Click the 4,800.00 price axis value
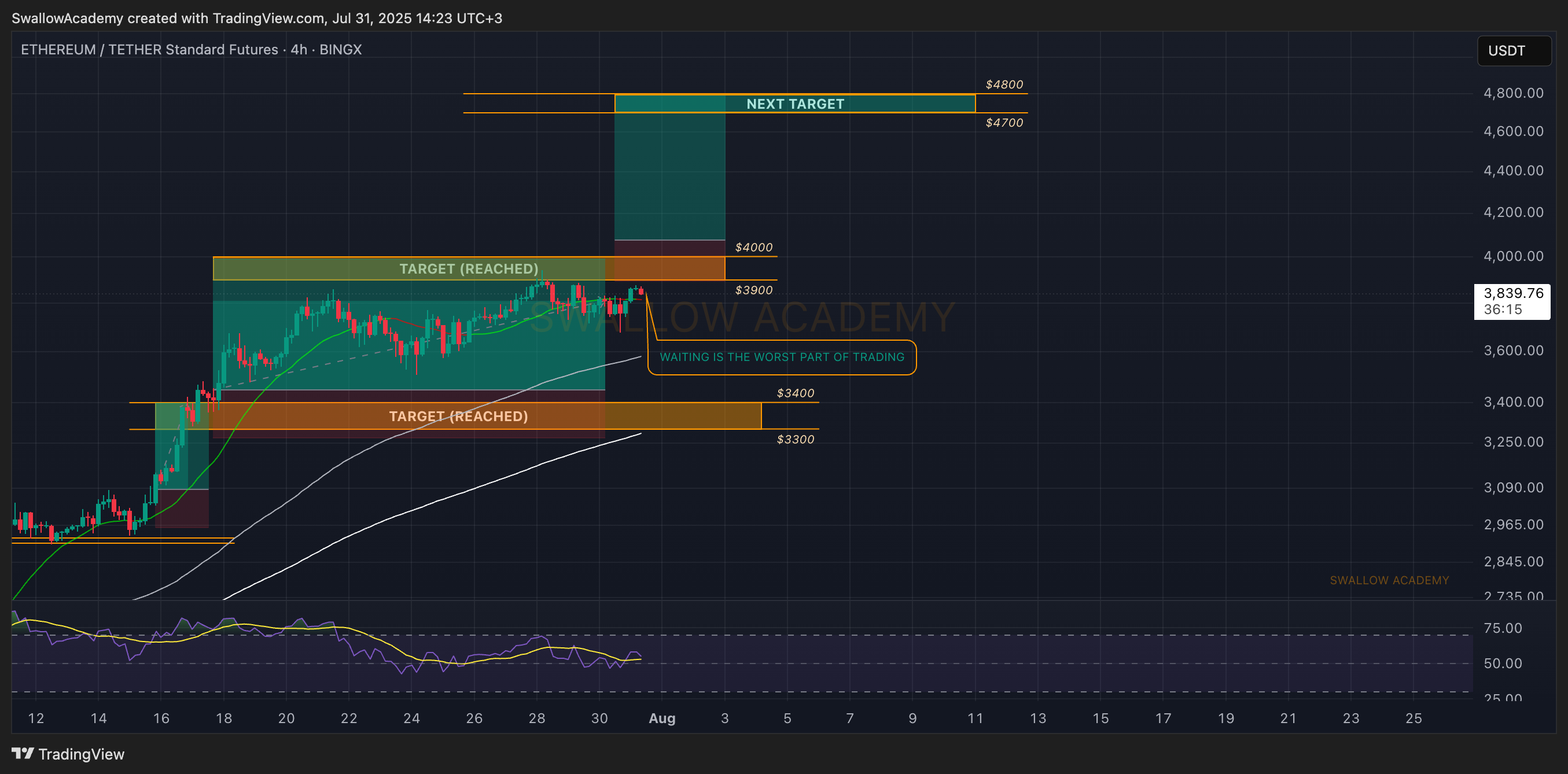The image size is (1568, 774). (1513, 93)
